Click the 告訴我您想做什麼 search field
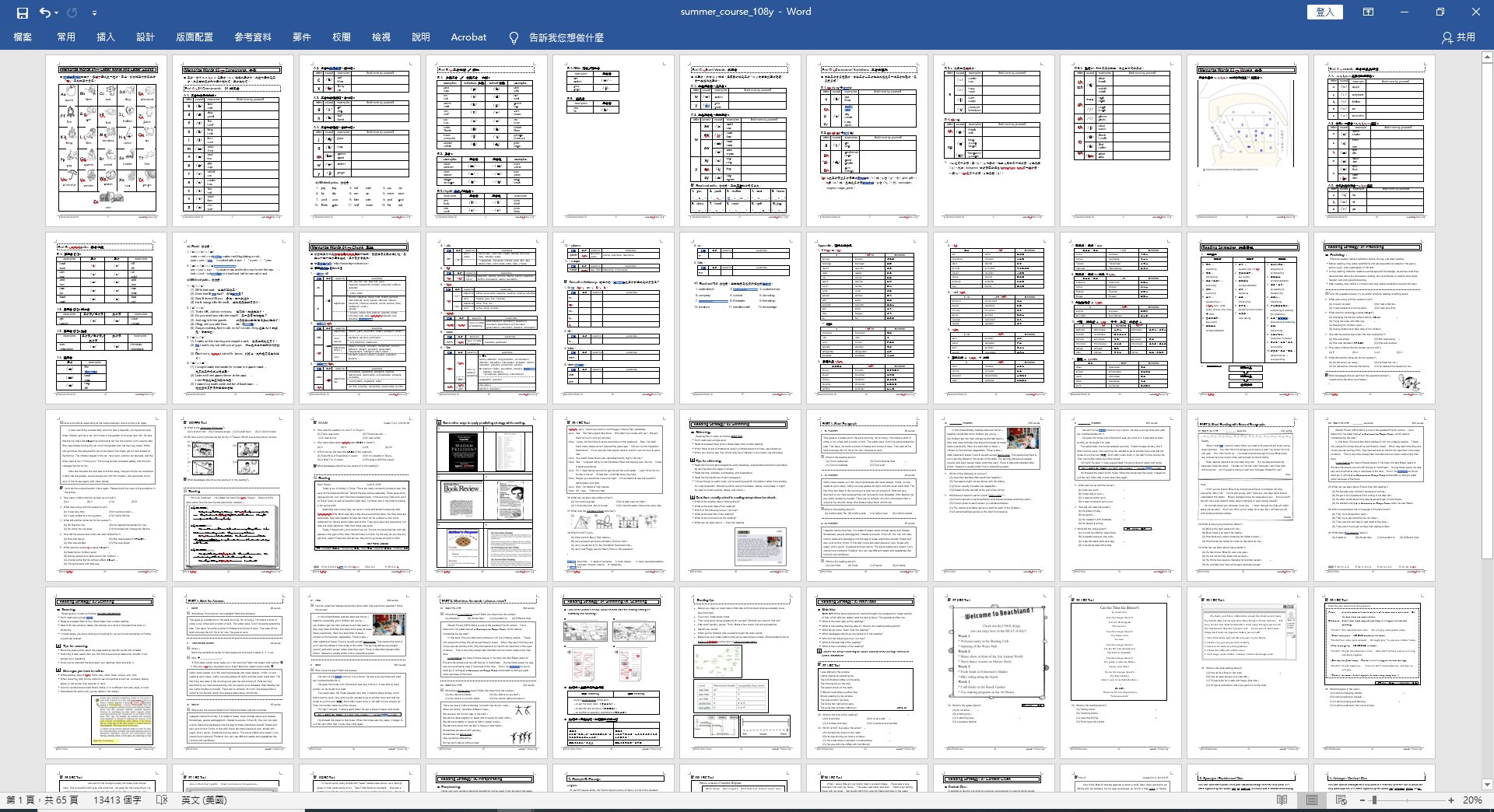This screenshot has height=812, width=1494. coord(566,37)
